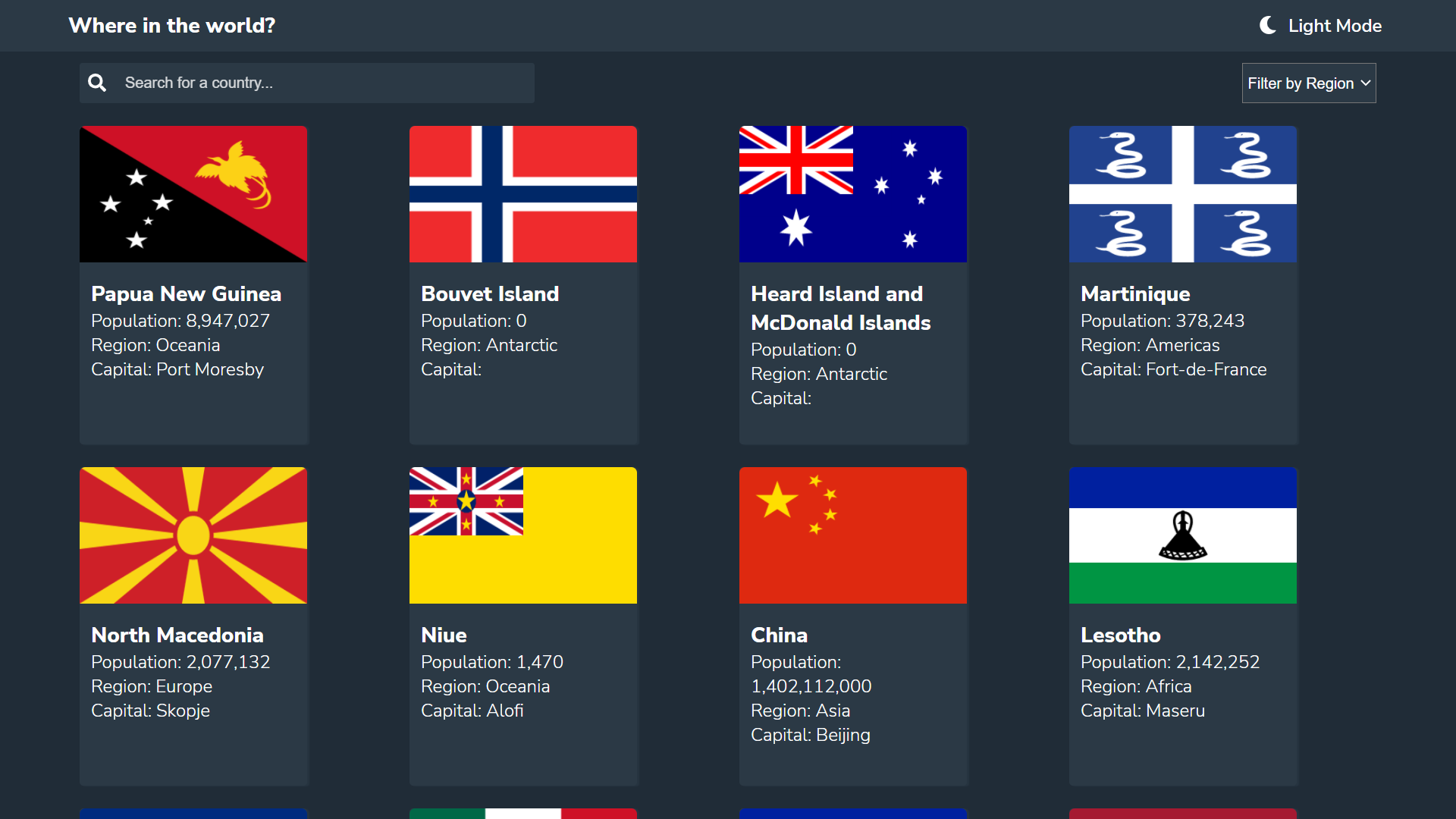
Task: Click Population: 1,470 text
Action: coord(492,662)
